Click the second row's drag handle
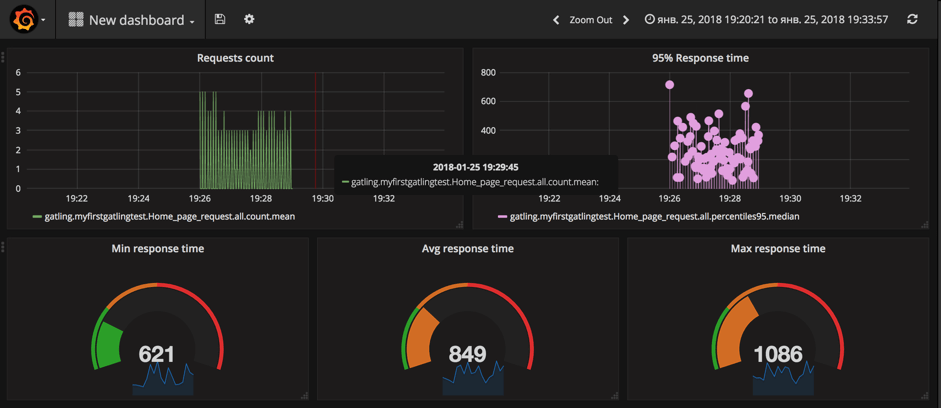Viewport: 941px width, 408px height. point(3,247)
